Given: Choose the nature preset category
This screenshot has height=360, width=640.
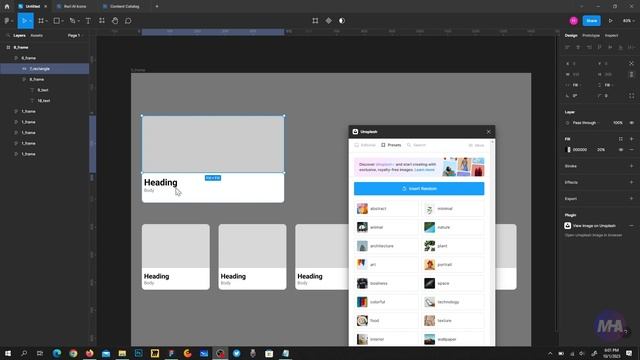Looking at the screenshot, I should tap(453, 227).
